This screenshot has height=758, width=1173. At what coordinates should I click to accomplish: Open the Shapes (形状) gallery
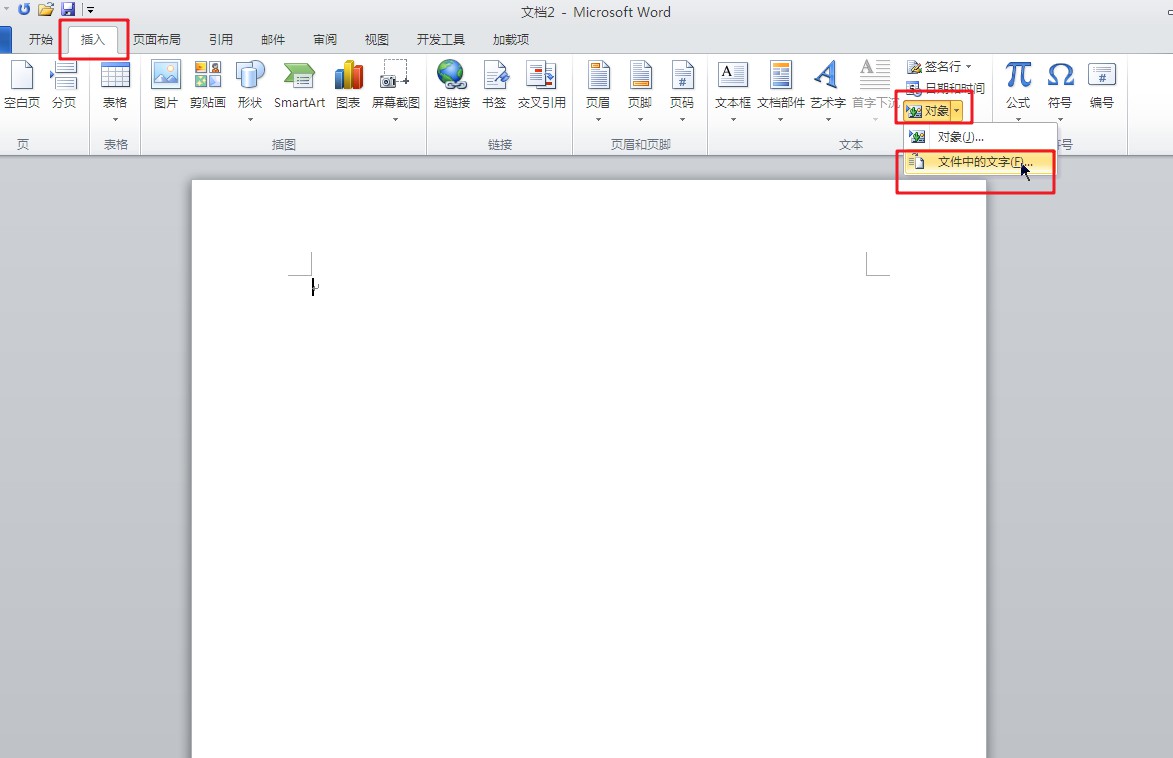[250, 91]
